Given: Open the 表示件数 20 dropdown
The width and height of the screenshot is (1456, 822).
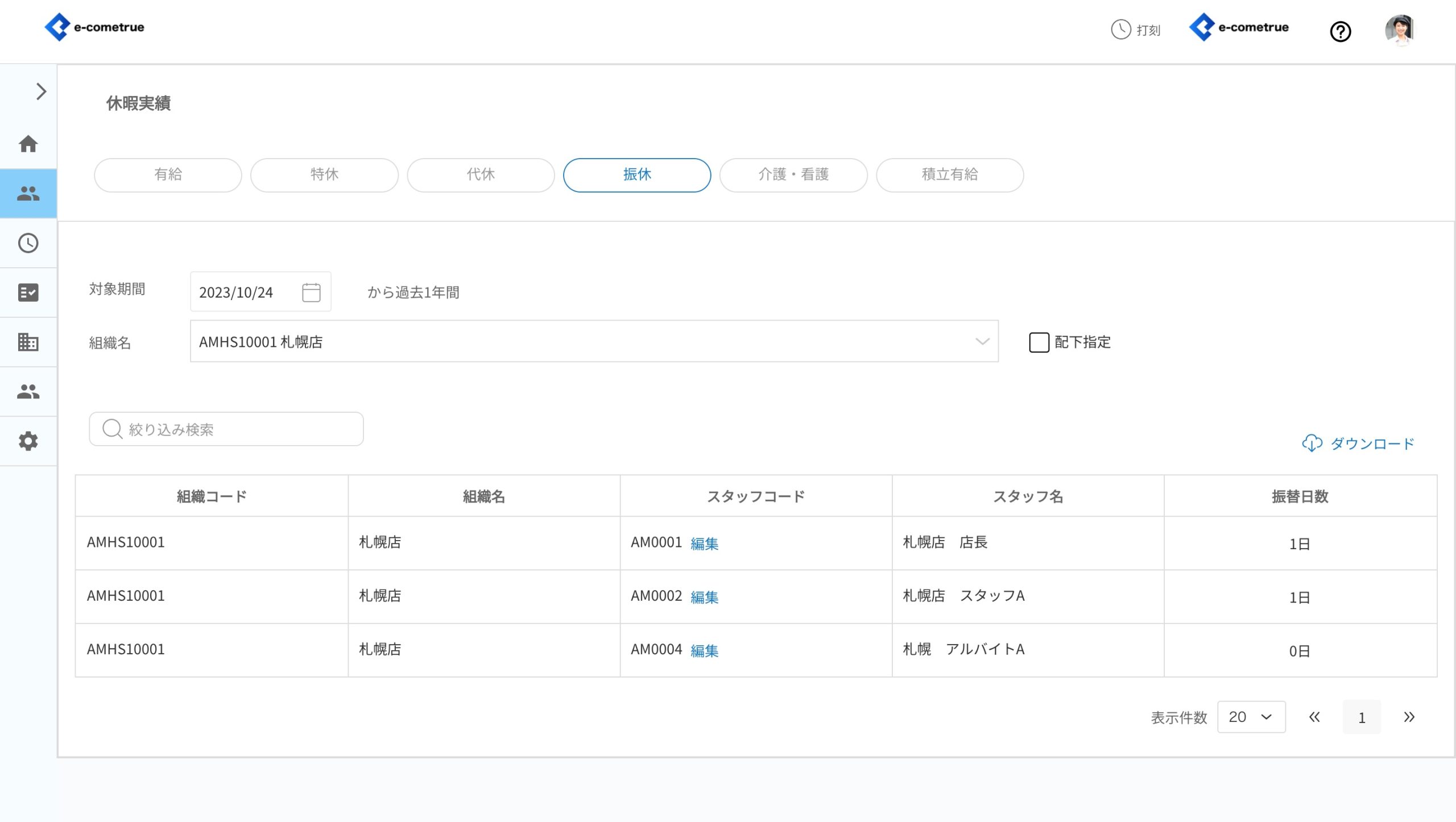Looking at the screenshot, I should (x=1251, y=717).
